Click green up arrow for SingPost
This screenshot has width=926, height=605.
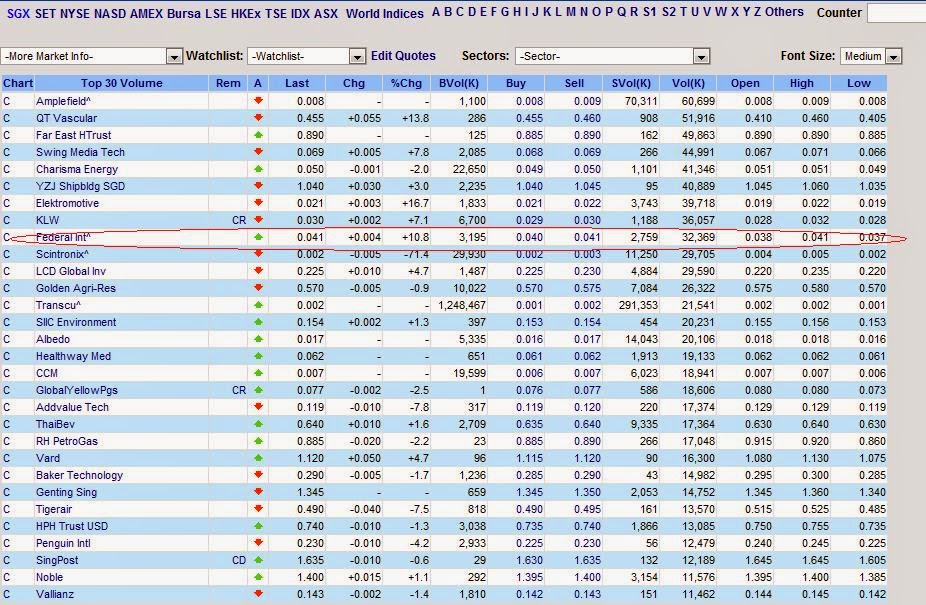(x=258, y=560)
